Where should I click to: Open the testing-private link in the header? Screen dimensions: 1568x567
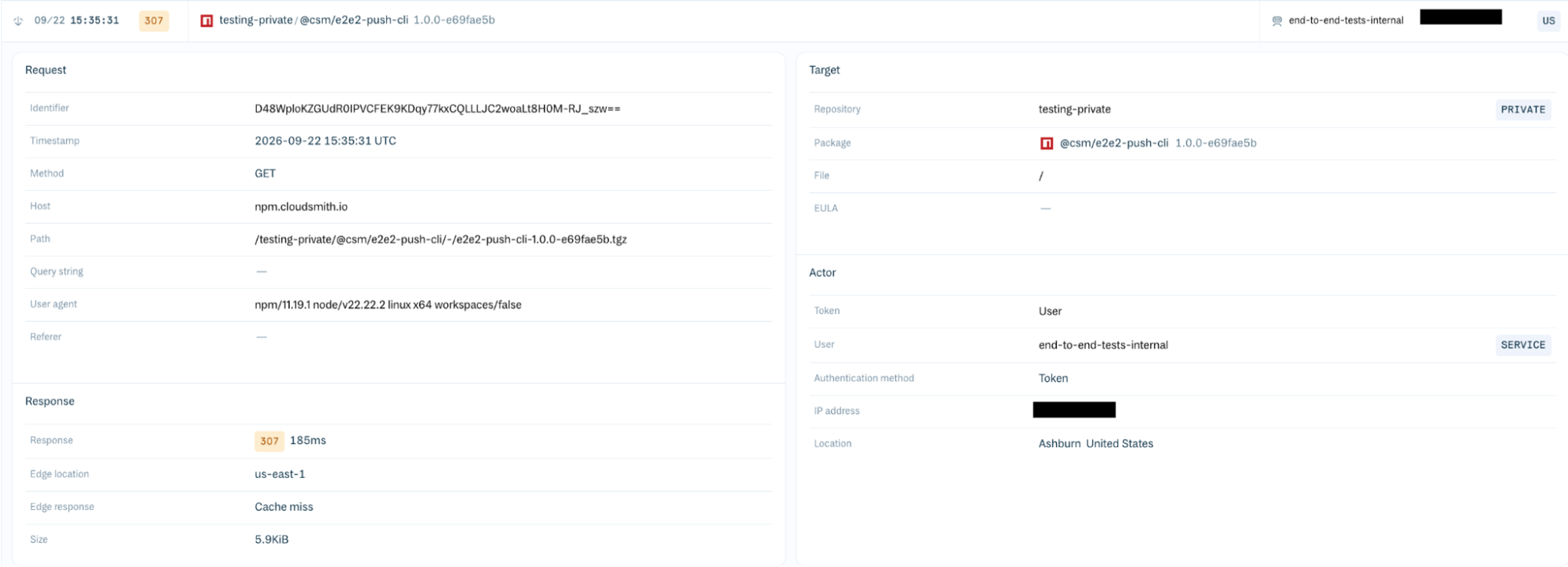(256, 20)
